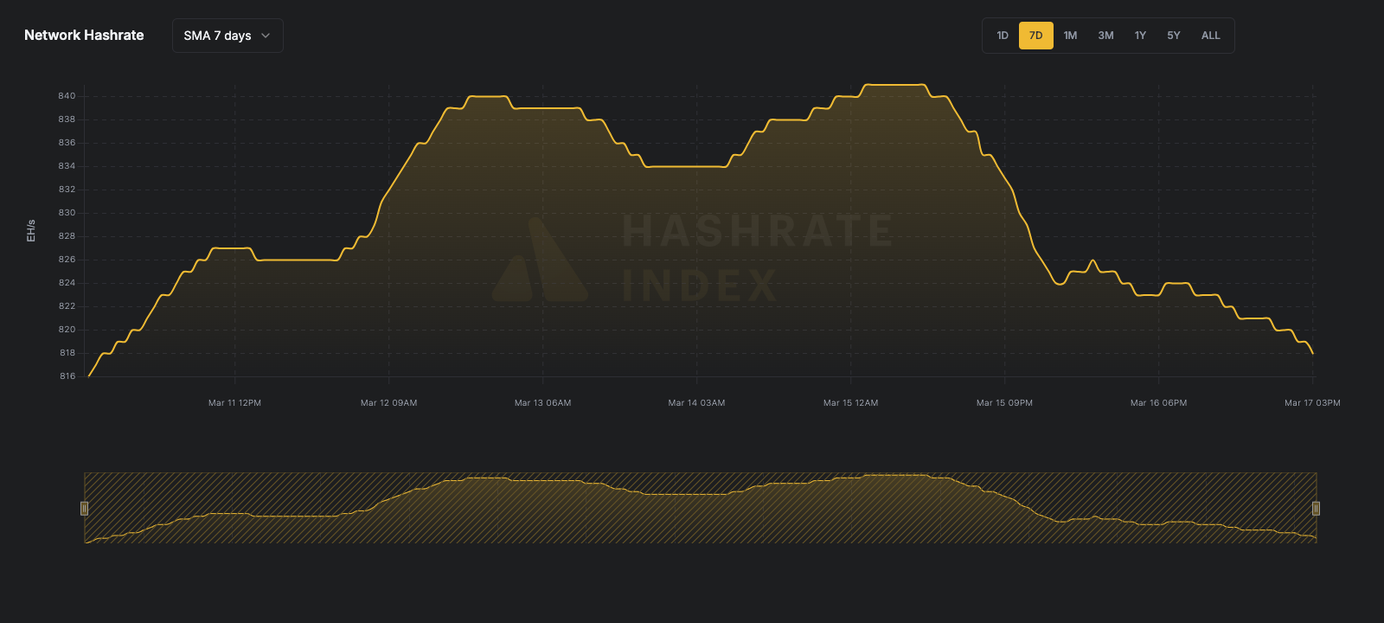Click the Mar 12 09AM axis label
1384x623 pixels.
click(x=389, y=403)
